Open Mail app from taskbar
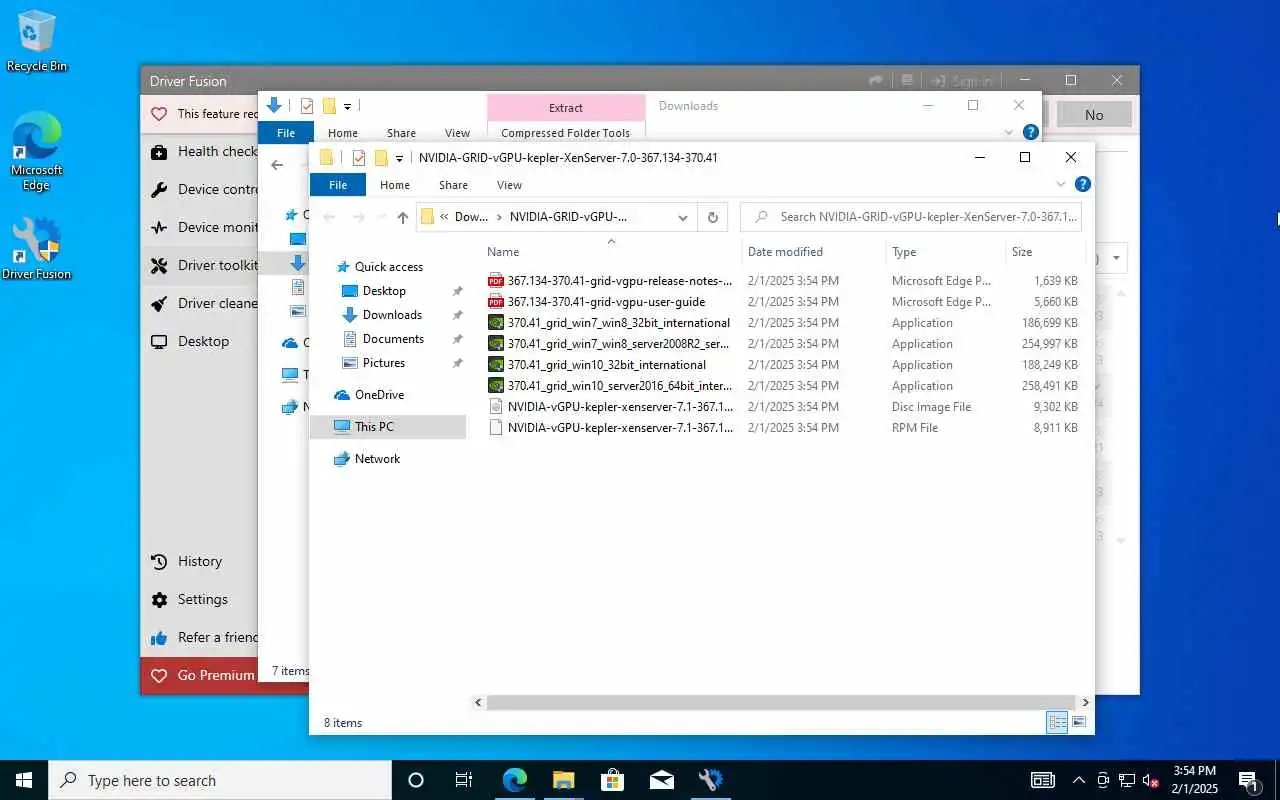The width and height of the screenshot is (1280, 800). pos(661,780)
